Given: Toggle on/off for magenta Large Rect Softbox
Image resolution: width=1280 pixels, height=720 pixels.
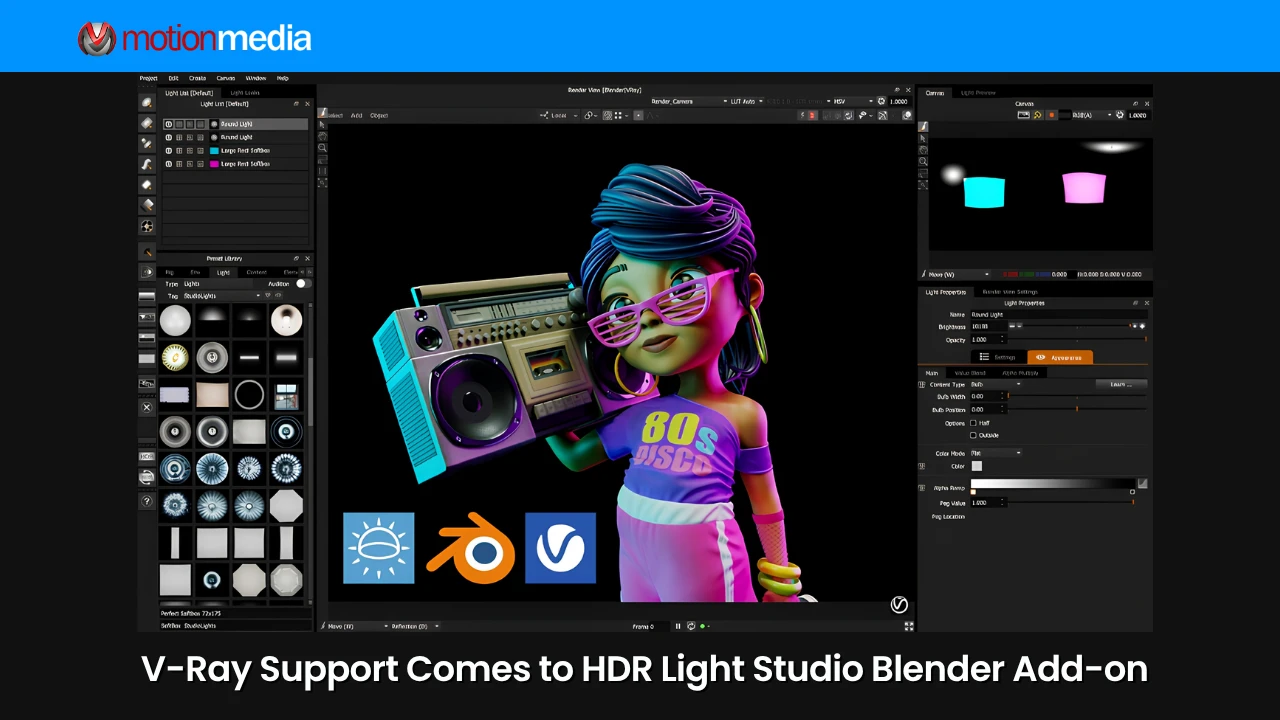Looking at the screenshot, I should pyautogui.click(x=169, y=163).
